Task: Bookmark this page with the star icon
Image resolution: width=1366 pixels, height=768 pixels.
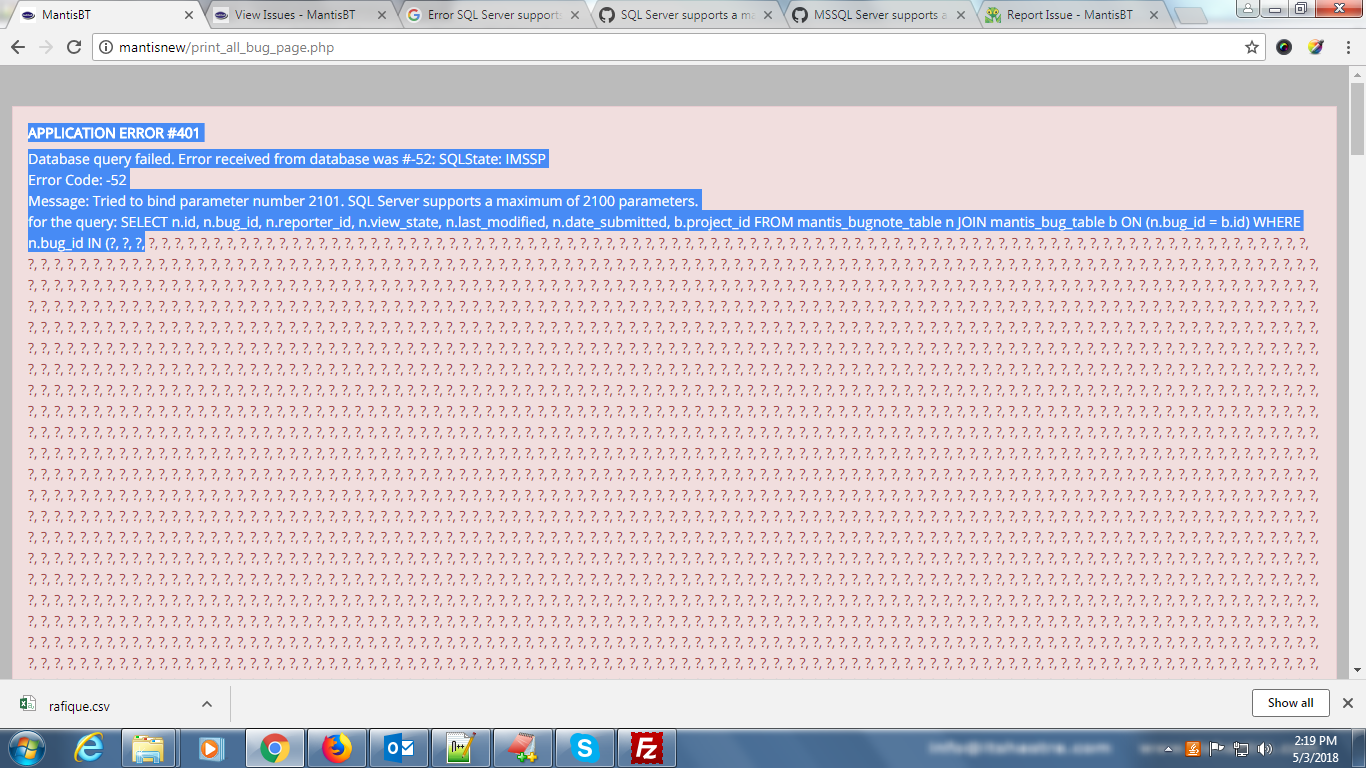Action: (1251, 47)
